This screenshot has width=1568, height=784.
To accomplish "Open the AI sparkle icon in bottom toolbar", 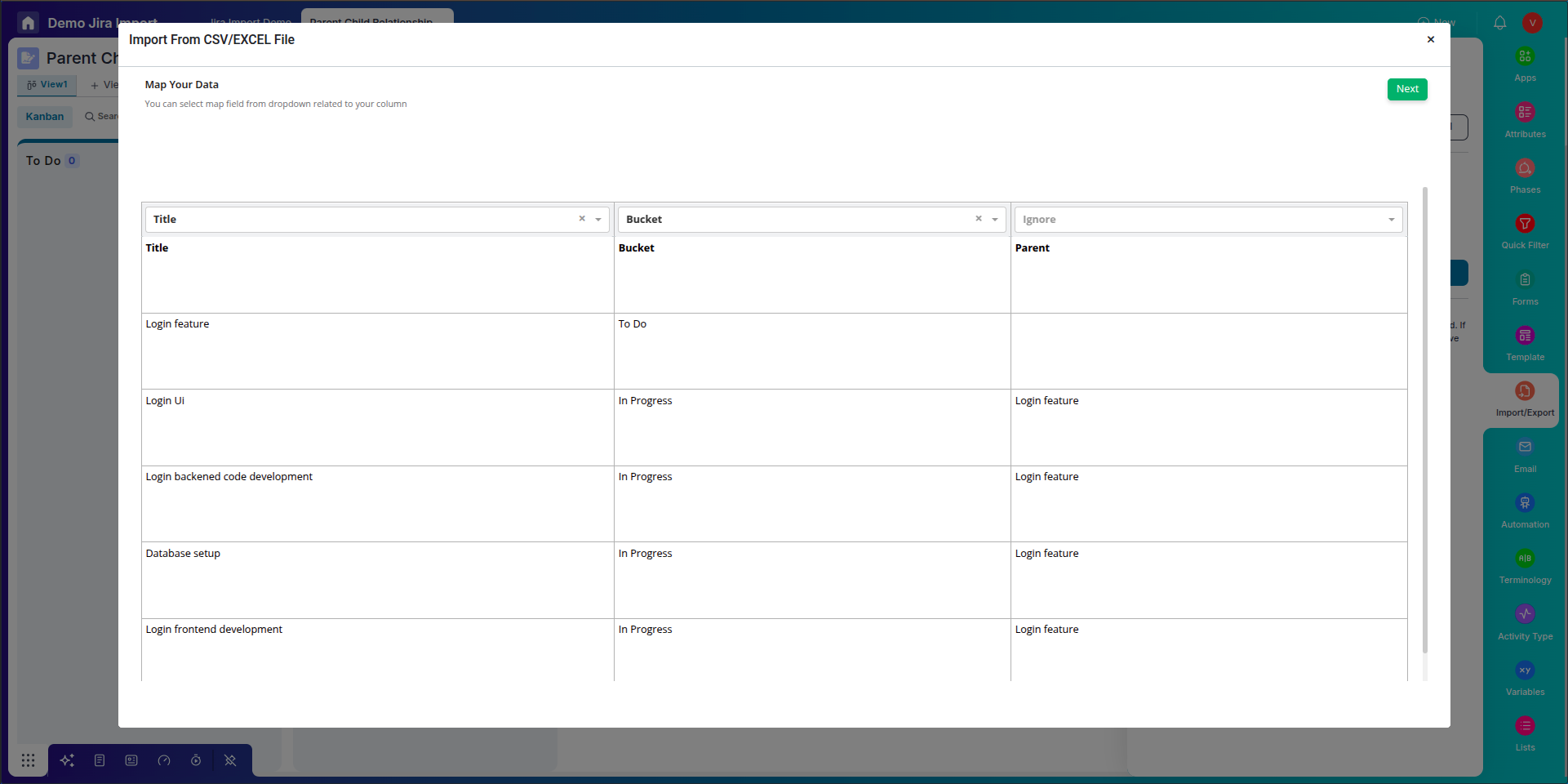I will click(x=67, y=760).
